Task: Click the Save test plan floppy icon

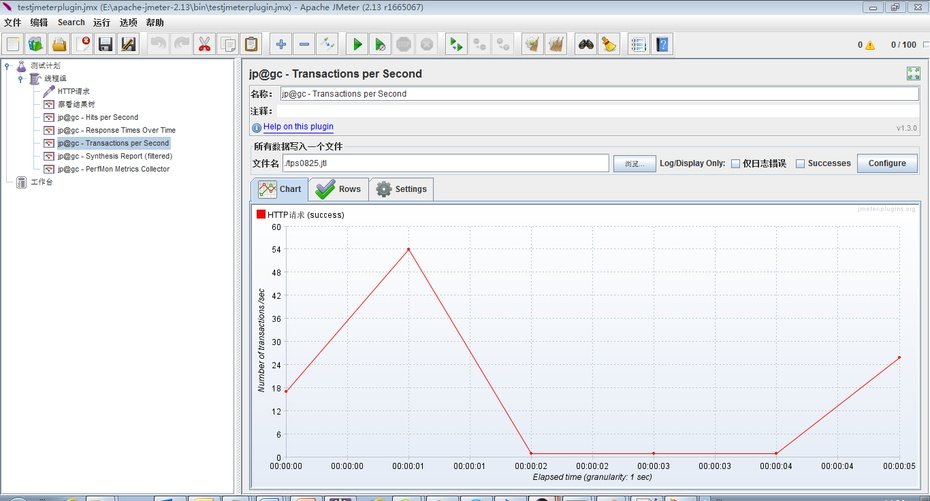Action: [105, 44]
